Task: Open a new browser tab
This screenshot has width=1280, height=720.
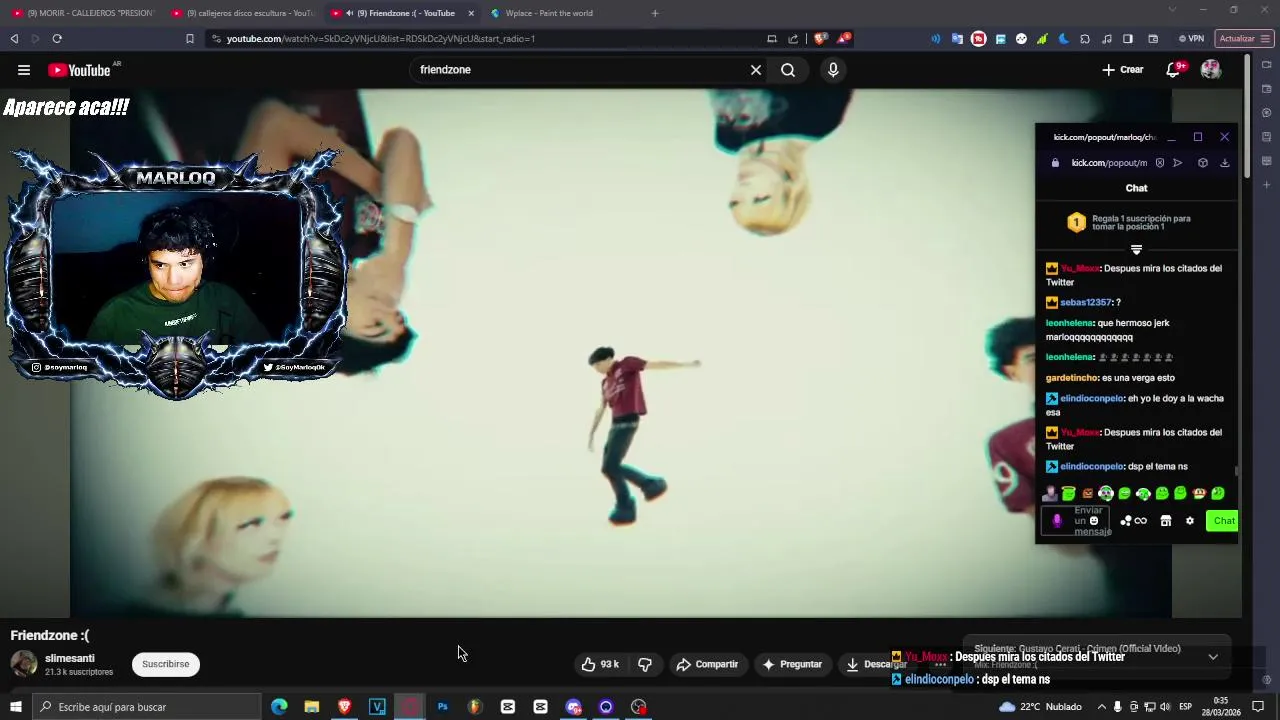Action: click(655, 13)
